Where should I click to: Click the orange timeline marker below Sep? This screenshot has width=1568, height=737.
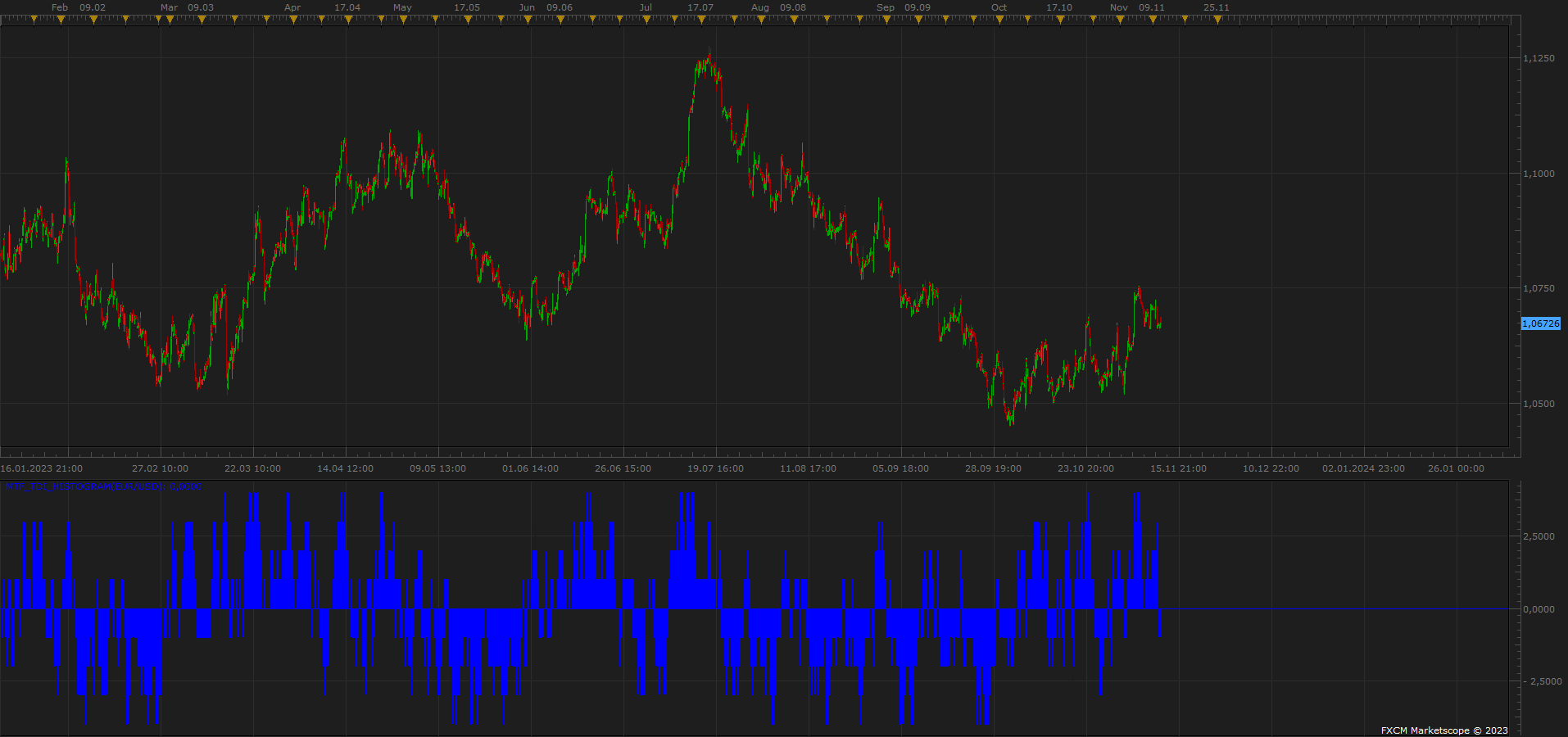(x=886, y=20)
